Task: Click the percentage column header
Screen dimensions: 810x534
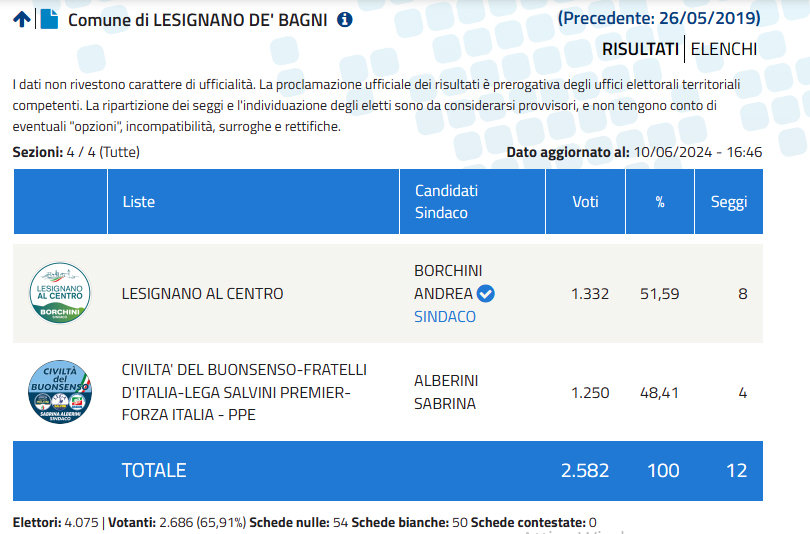Action: click(660, 201)
